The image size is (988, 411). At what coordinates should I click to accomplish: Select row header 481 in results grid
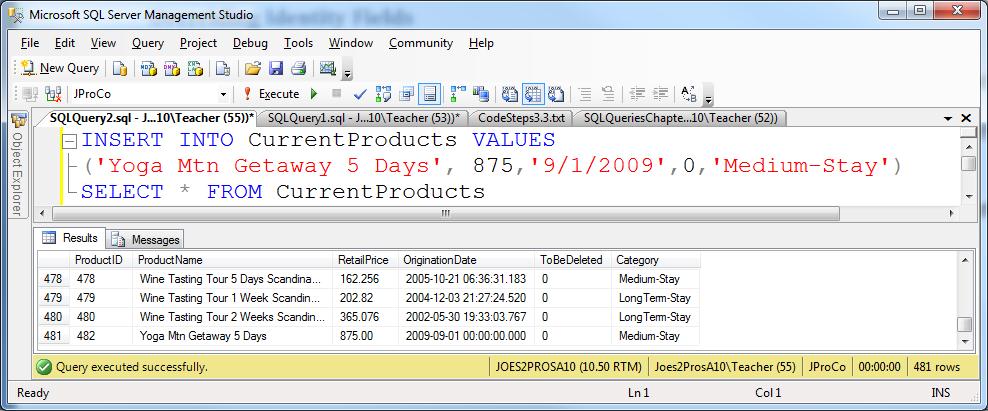(x=53, y=336)
